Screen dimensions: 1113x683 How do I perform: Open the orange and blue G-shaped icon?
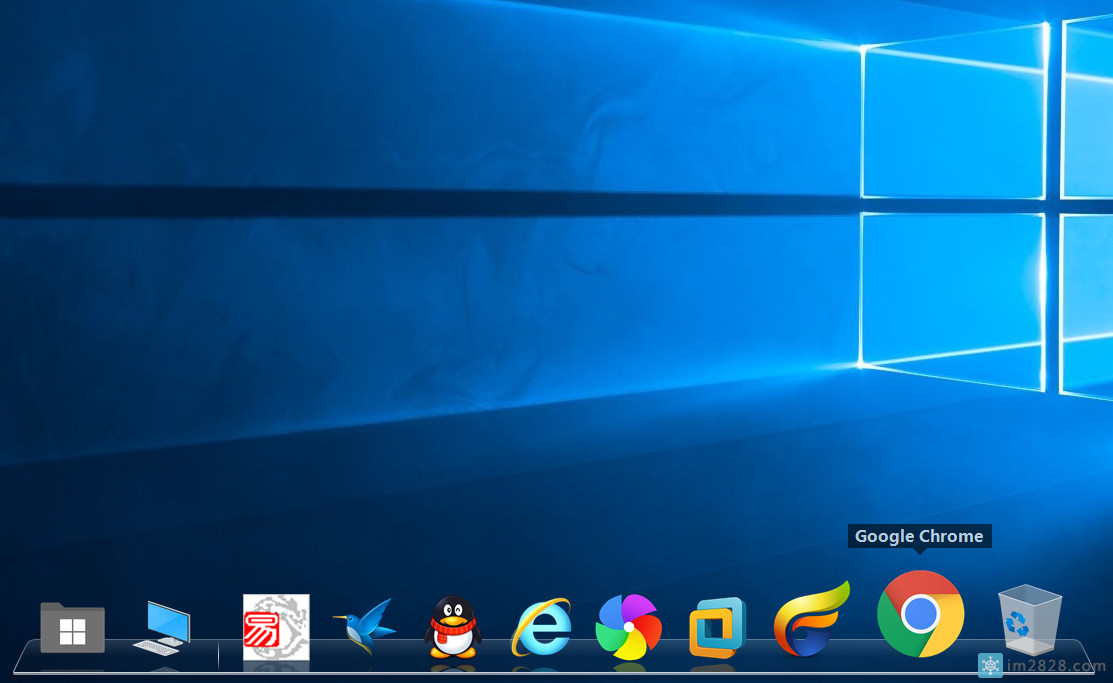pyautogui.click(x=810, y=622)
